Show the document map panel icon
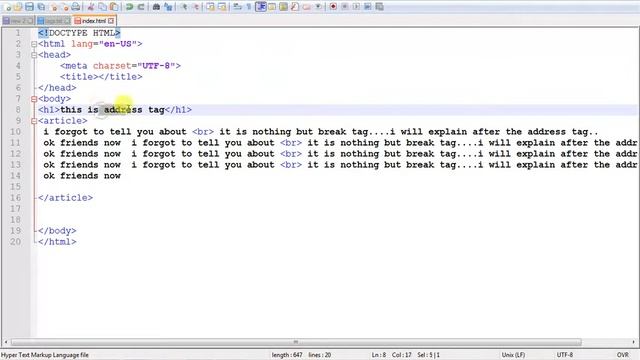Viewport: 640px width, 360px height. point(283,7)
